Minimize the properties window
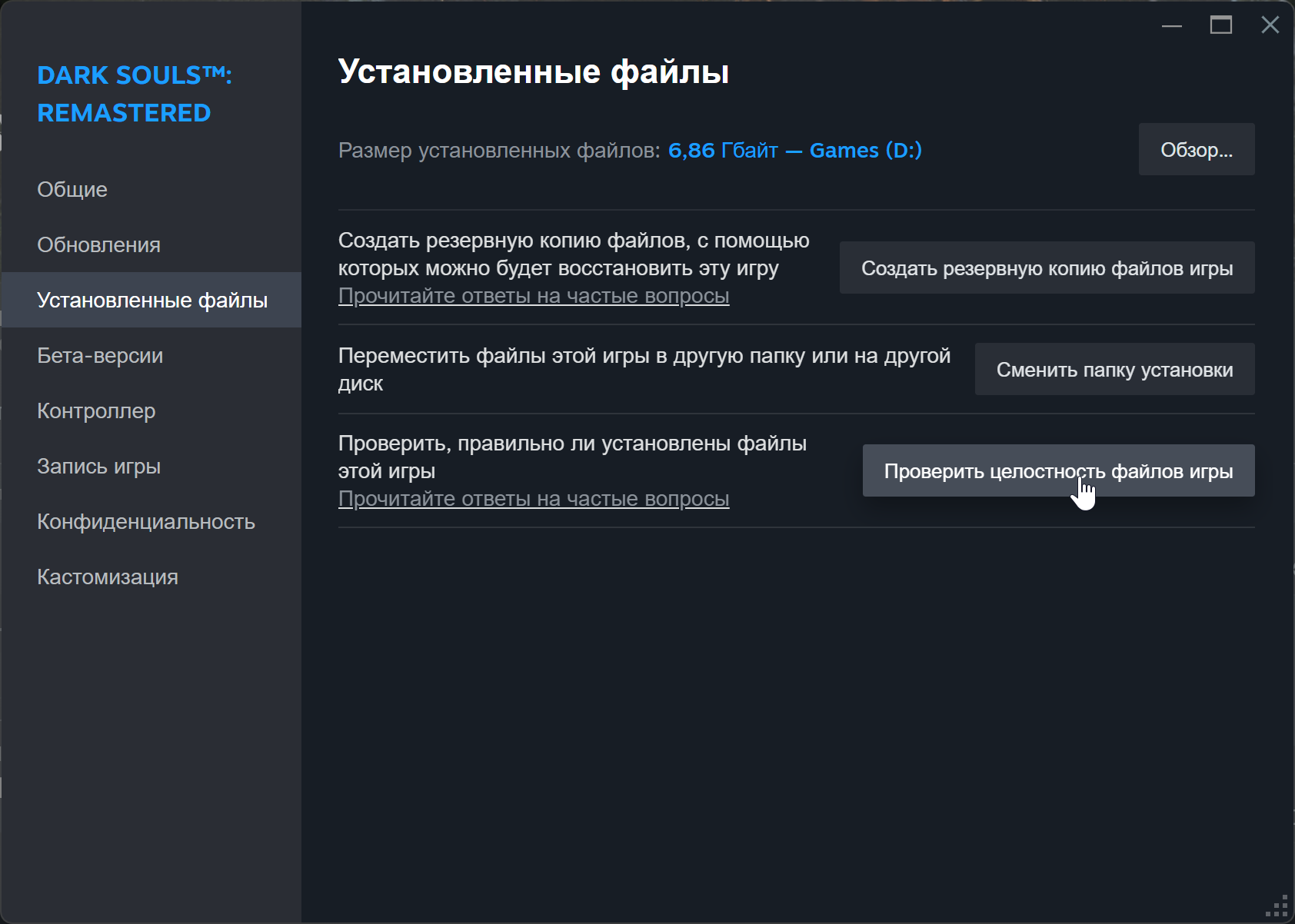 click(1172, 25)
